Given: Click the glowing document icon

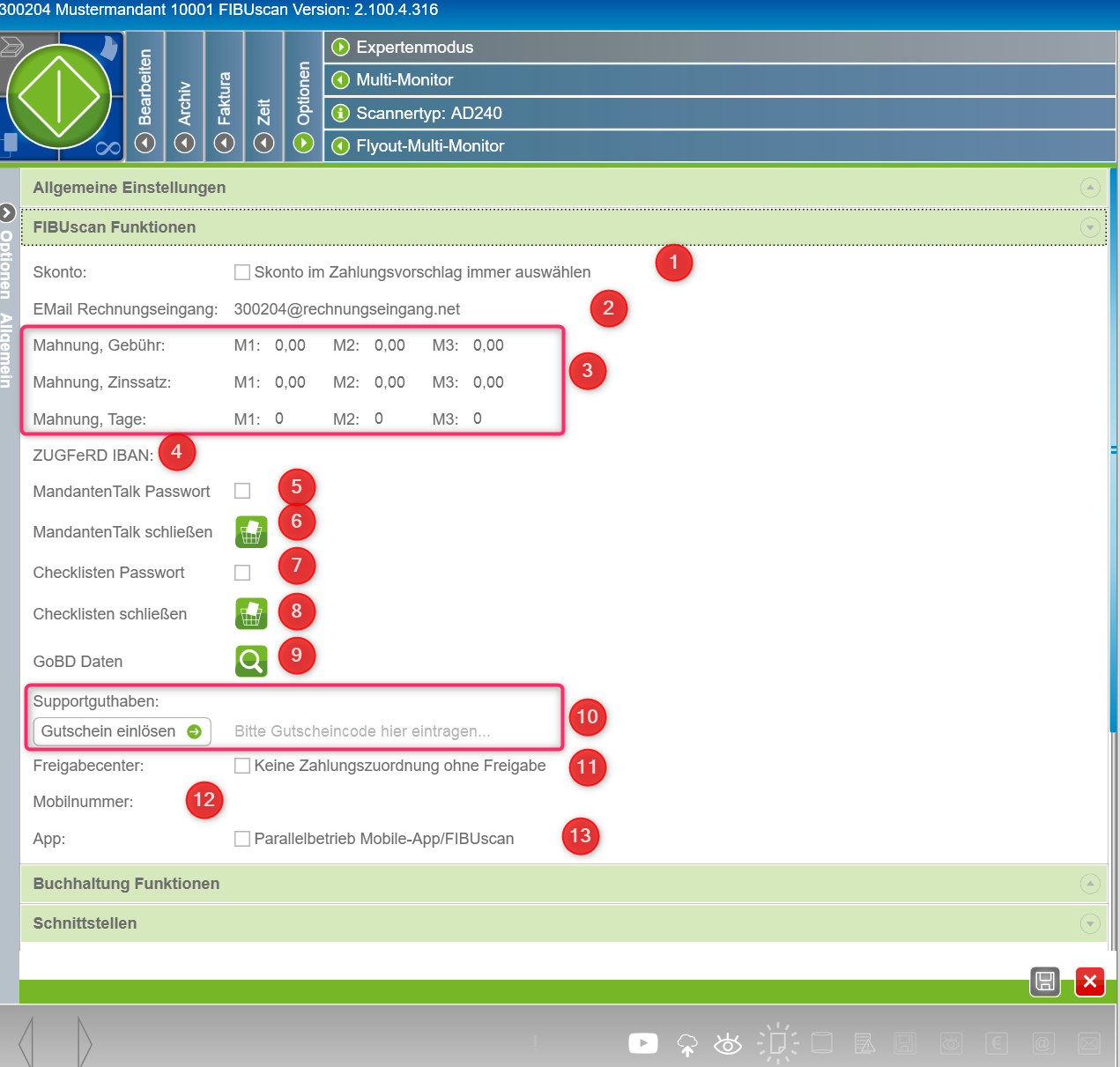Looking at the screenshot, I should pos(777,1043).
